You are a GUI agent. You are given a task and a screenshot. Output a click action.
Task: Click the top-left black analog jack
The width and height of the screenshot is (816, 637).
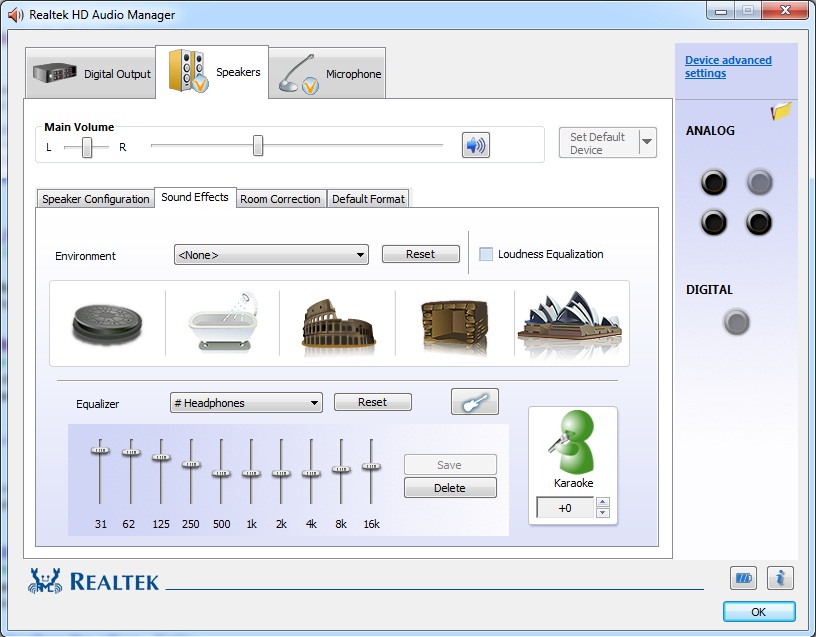tap(713, 182)
